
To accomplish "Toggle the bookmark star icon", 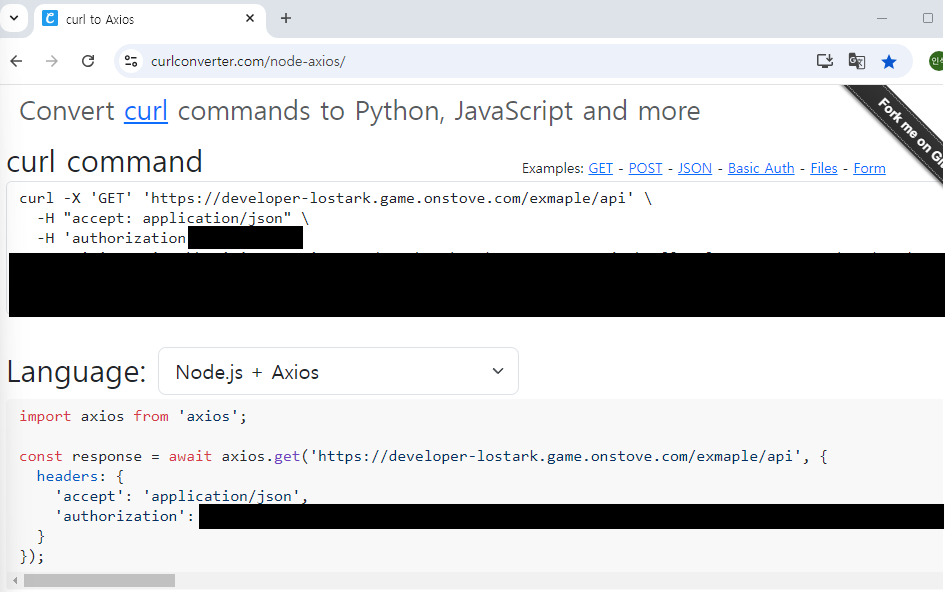I will click(x=889, y=61).
